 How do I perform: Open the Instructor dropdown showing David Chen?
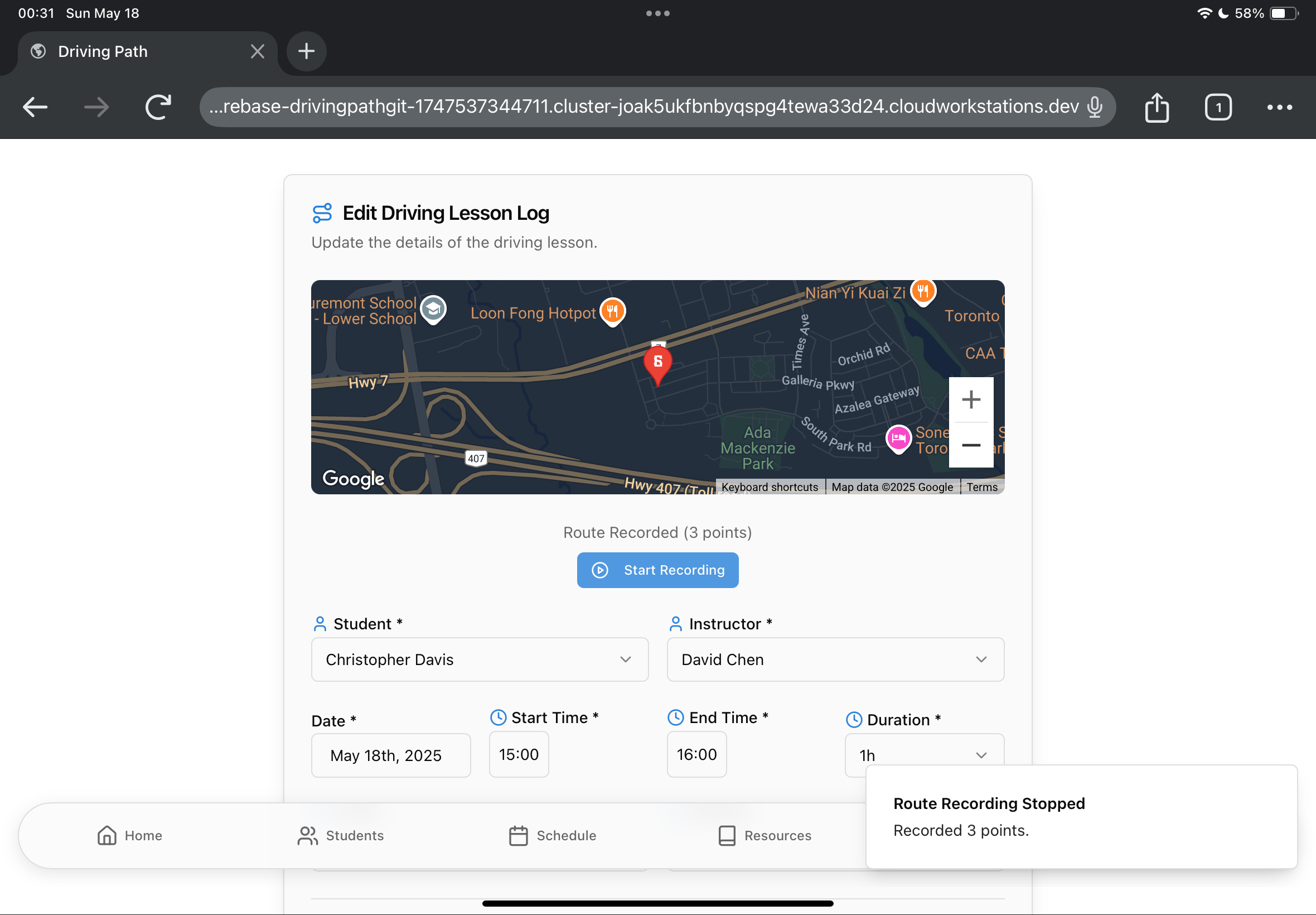(x=835, y=659)
